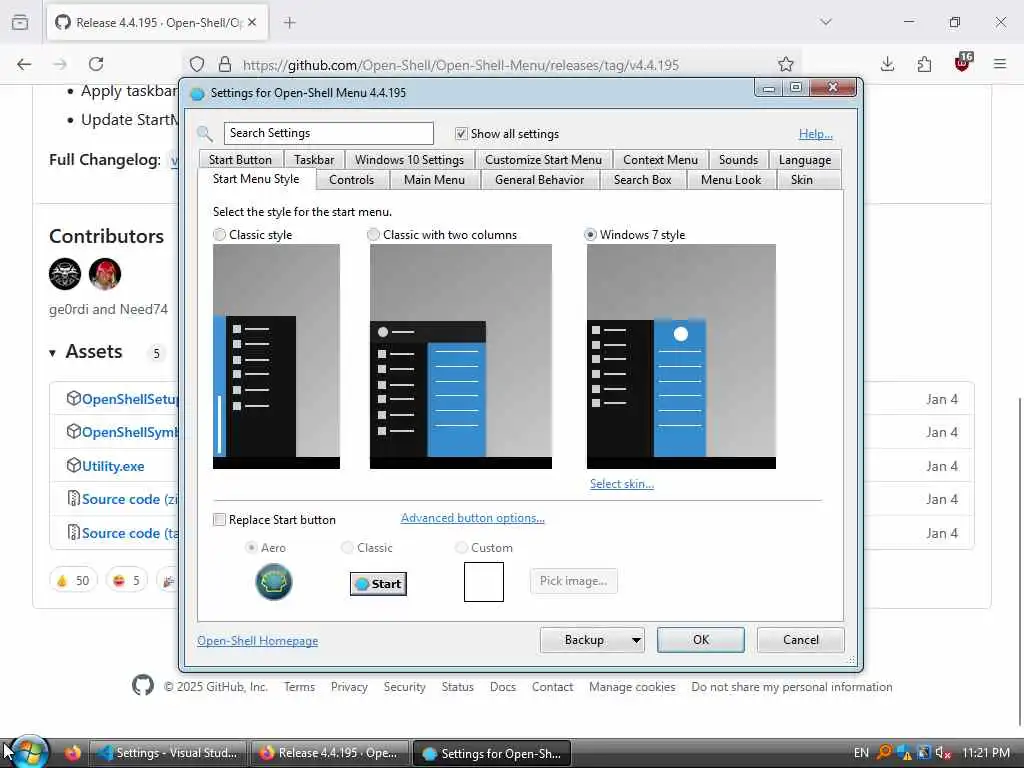Screen dimensions: 1024x768
Task: Click the Utility.exe asset link
Action: 113,466
